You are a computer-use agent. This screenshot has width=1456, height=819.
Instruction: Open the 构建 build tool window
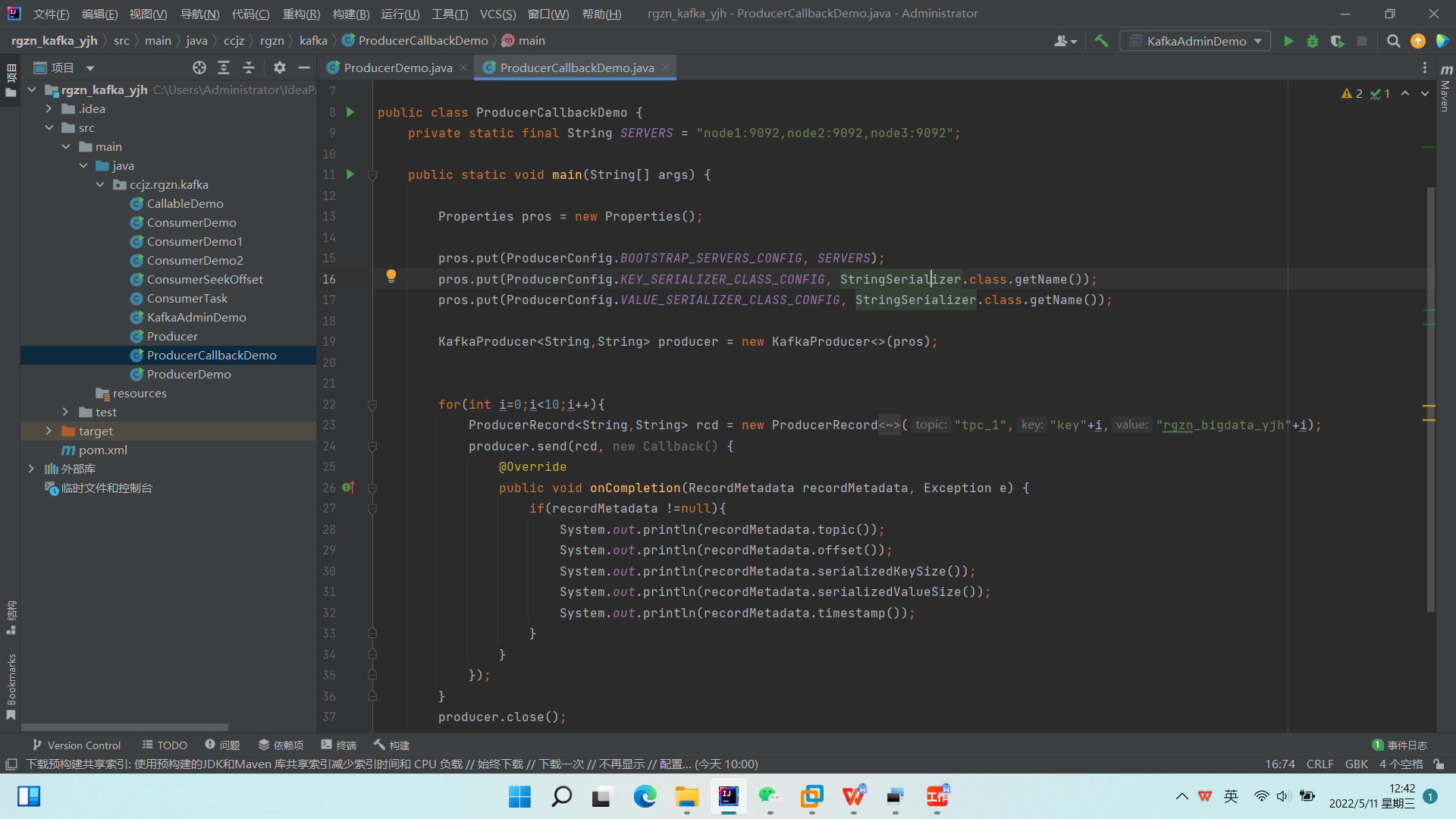(x=391, y=745)
